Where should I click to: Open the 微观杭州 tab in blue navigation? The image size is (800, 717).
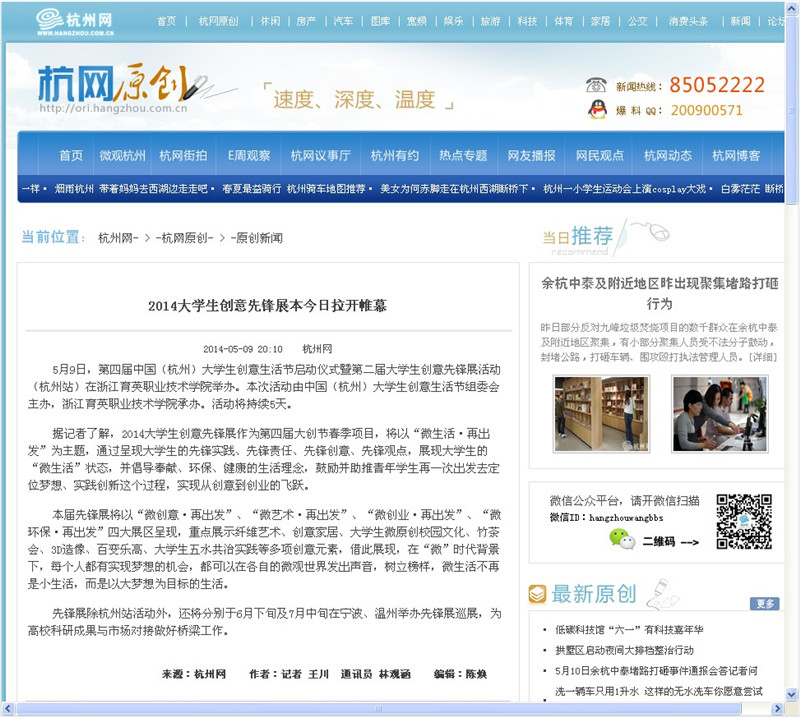tap(122, 156)
